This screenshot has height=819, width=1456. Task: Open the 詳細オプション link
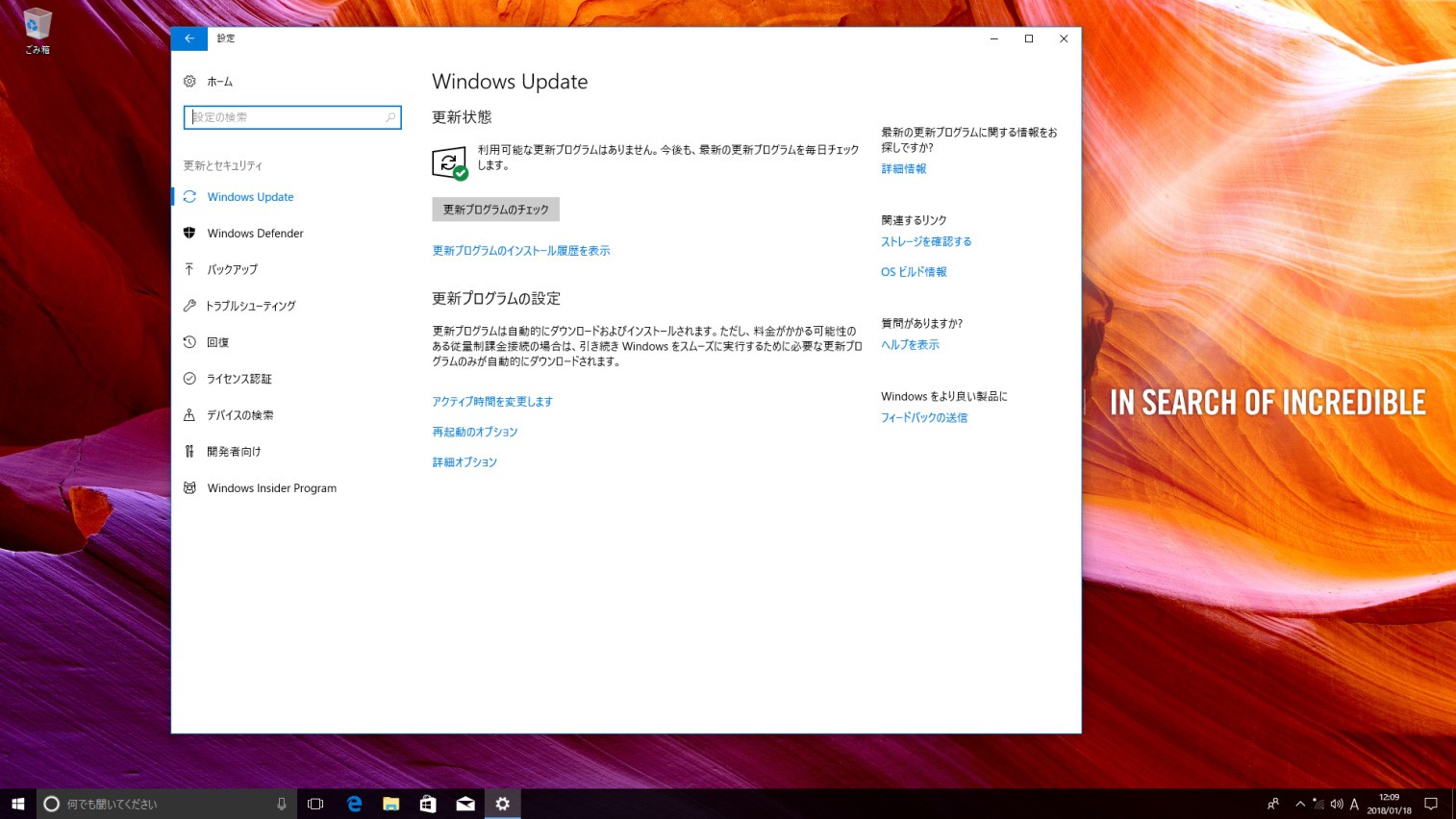[464, 462]
